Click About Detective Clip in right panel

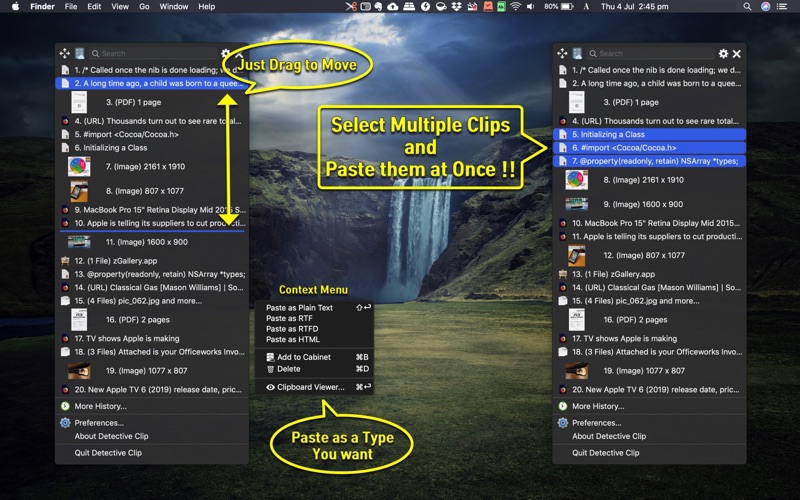tap(649, 436)
